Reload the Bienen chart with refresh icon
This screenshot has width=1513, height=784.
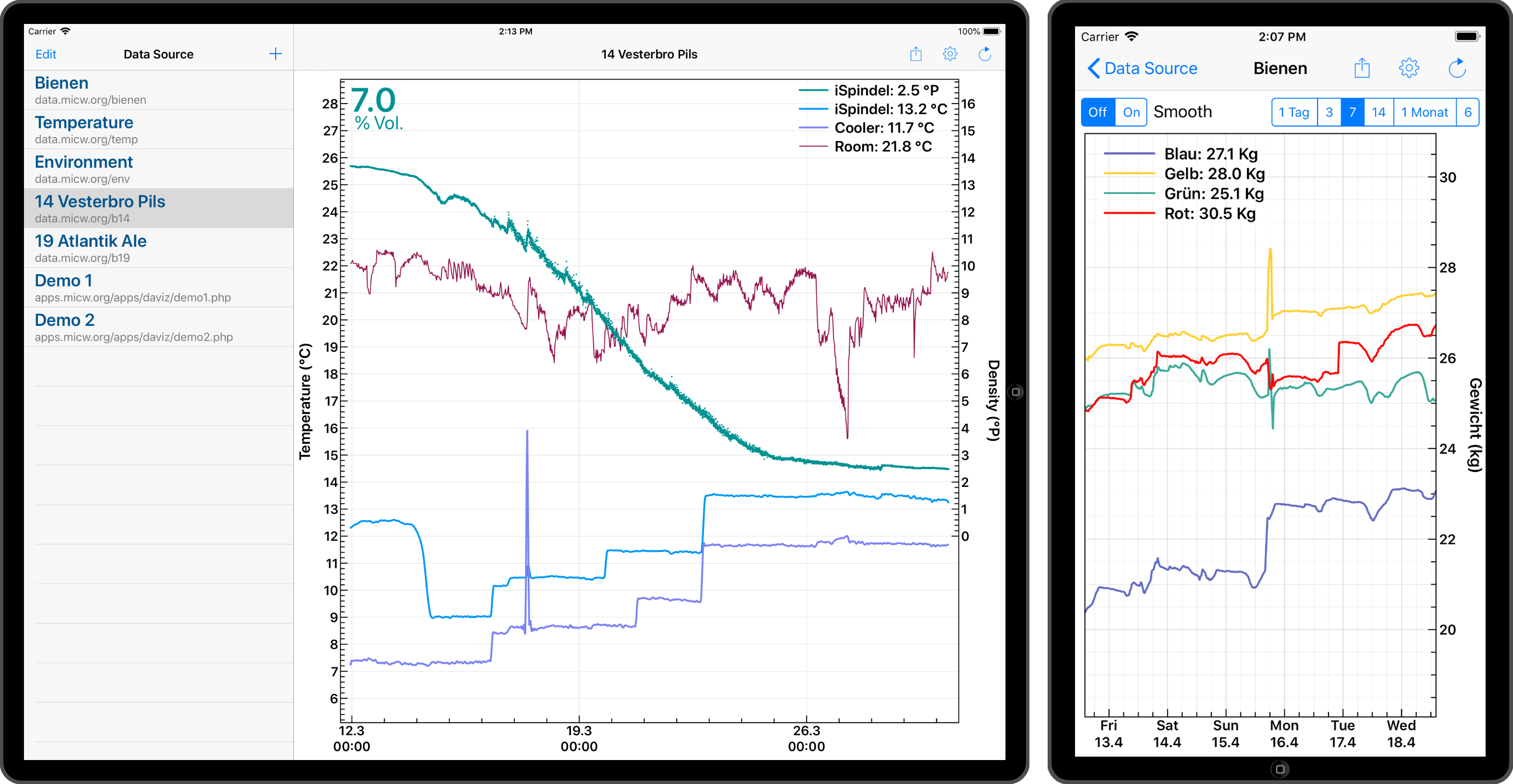click(x=1457, y=68)
